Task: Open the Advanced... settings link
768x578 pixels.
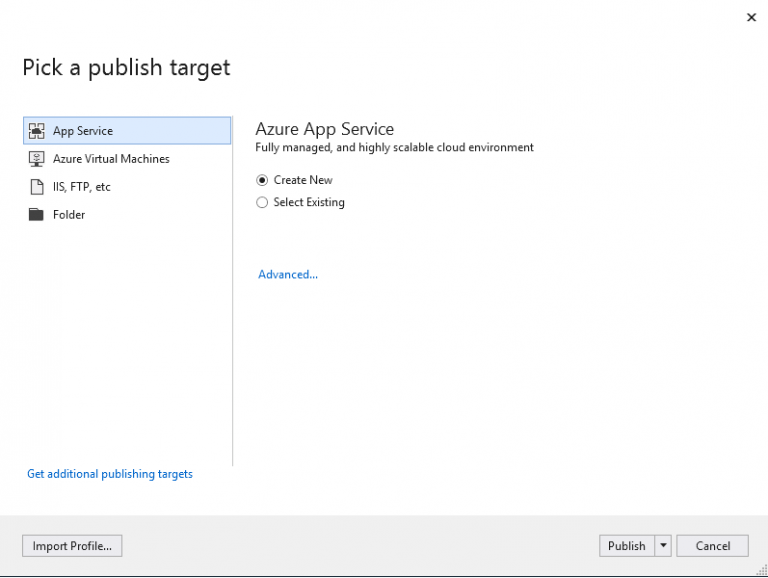Action: point(288,275)
